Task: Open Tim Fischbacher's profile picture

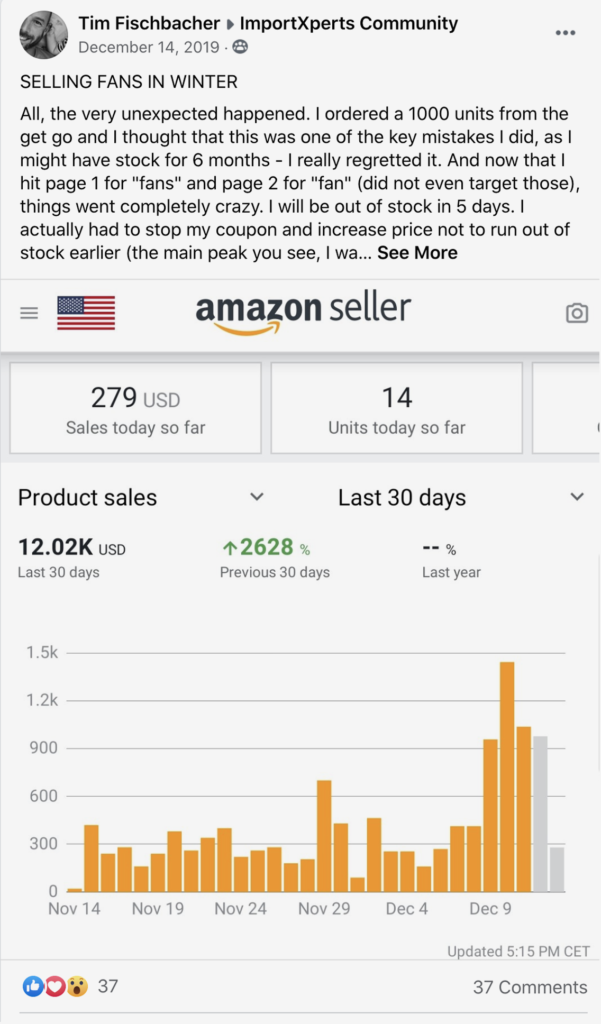Action: pyautogui.click(x=44, y=35)
